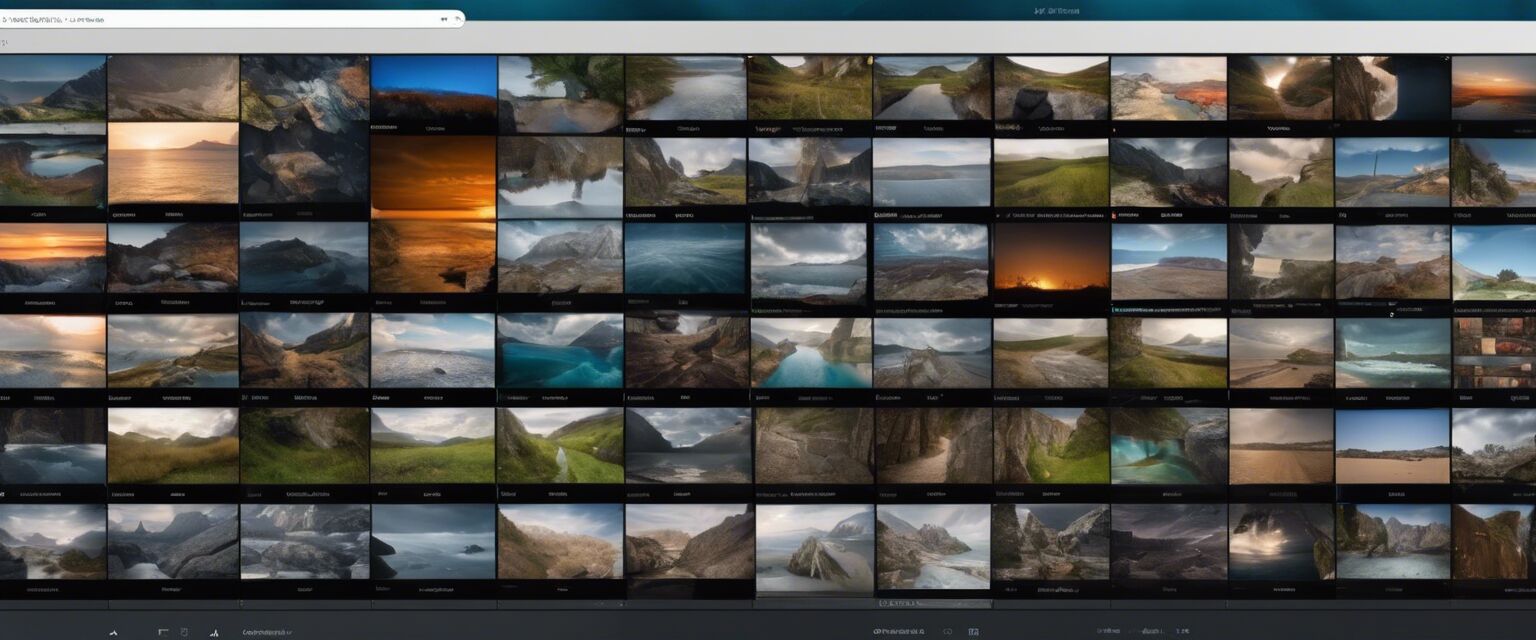Open the image info icon at bottom right corner

coord(974,631)
